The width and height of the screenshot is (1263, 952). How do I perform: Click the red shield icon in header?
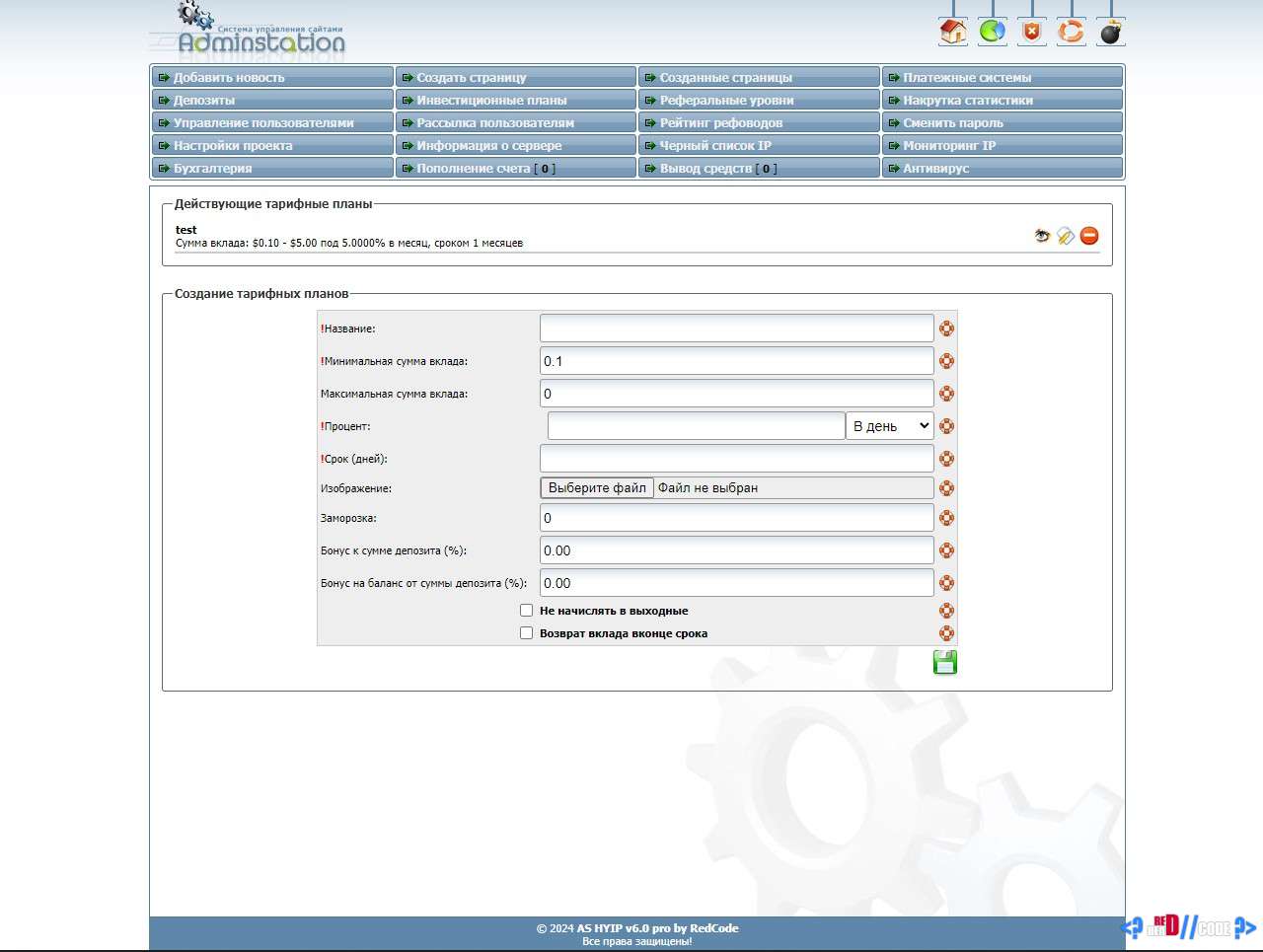click(1032, 32)
